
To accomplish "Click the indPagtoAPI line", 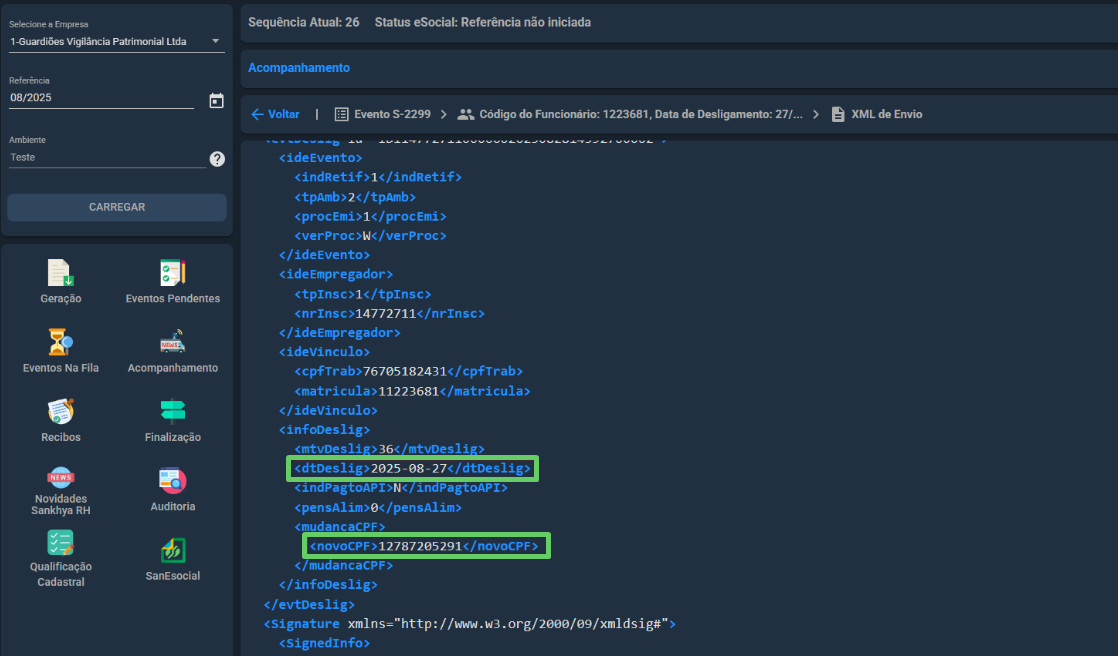I will click(401, 488).
